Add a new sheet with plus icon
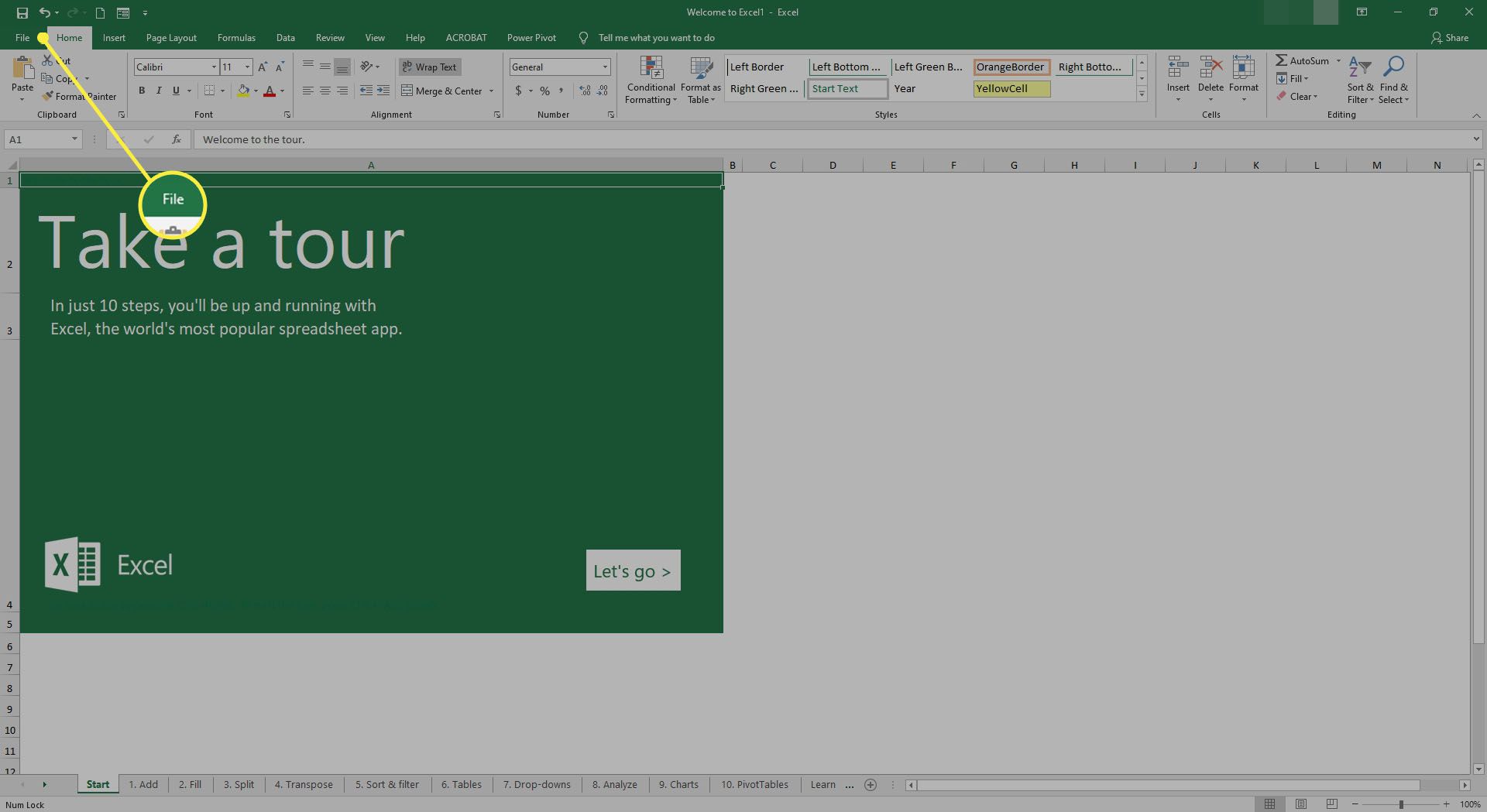Viewport: 1487px width, 812px height. [x=871, y=785]
